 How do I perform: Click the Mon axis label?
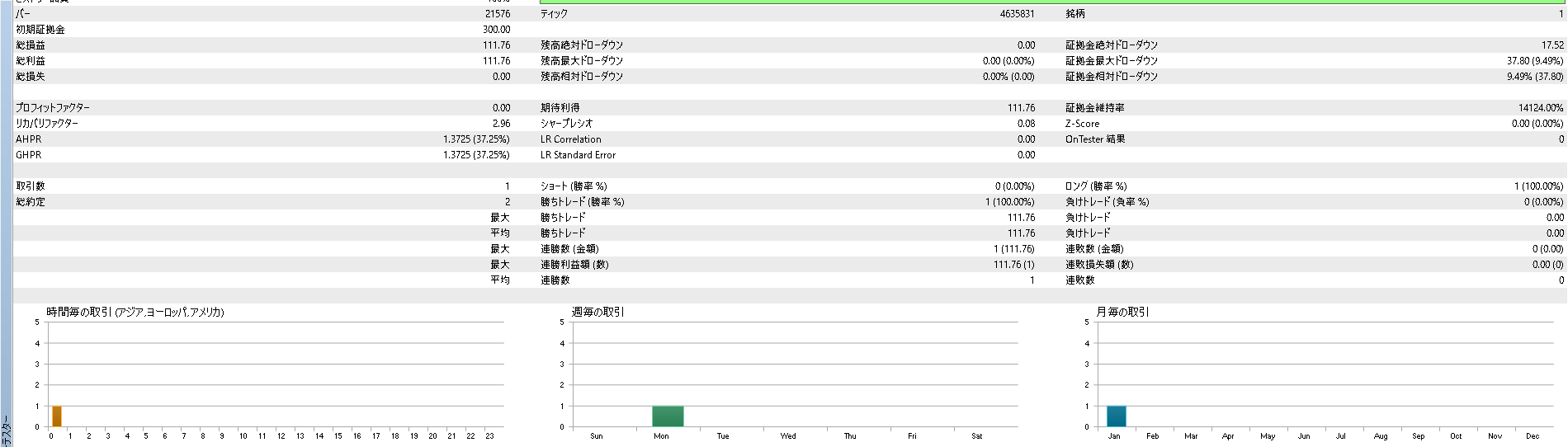pos(661,436)
